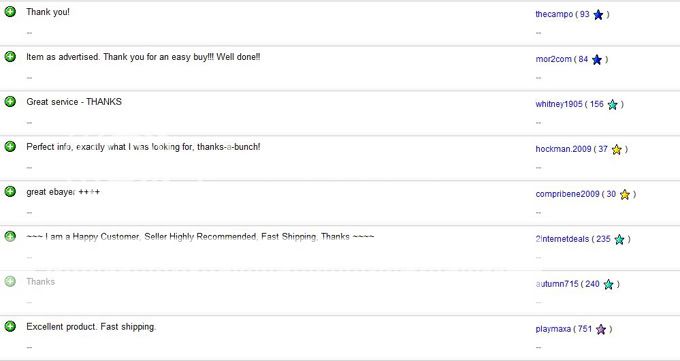The width and height of the screenshot is (680, 361).
Task: Click green plus icon next to "great ebayer"
Action: pyautogui.click(x=10, y=191)
